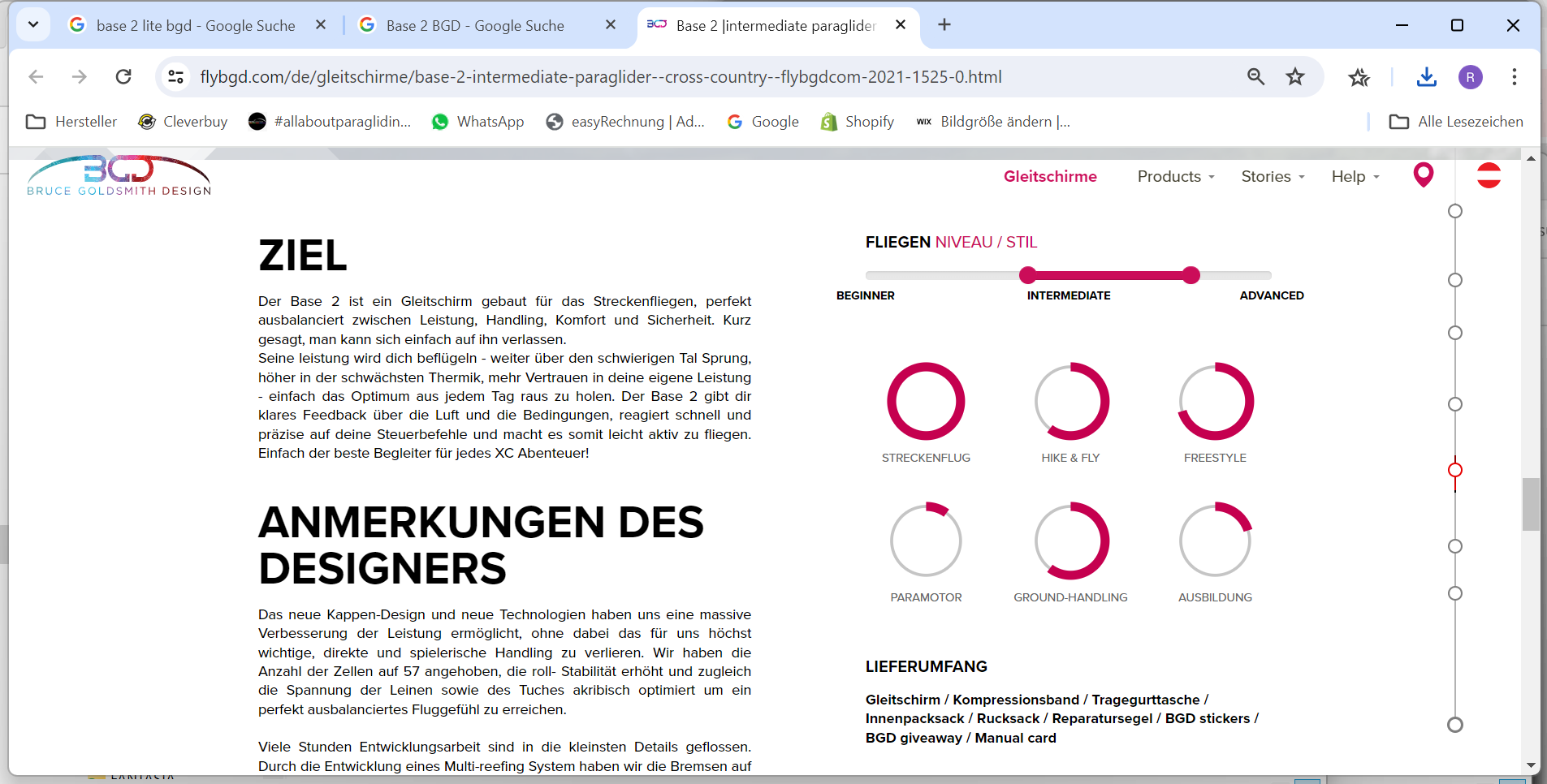Switch to the 'Base 2 BGD - Google Suche' tab
Image resolution: width=1547 pixels, height=784 pixels.
tap(487, 25)
